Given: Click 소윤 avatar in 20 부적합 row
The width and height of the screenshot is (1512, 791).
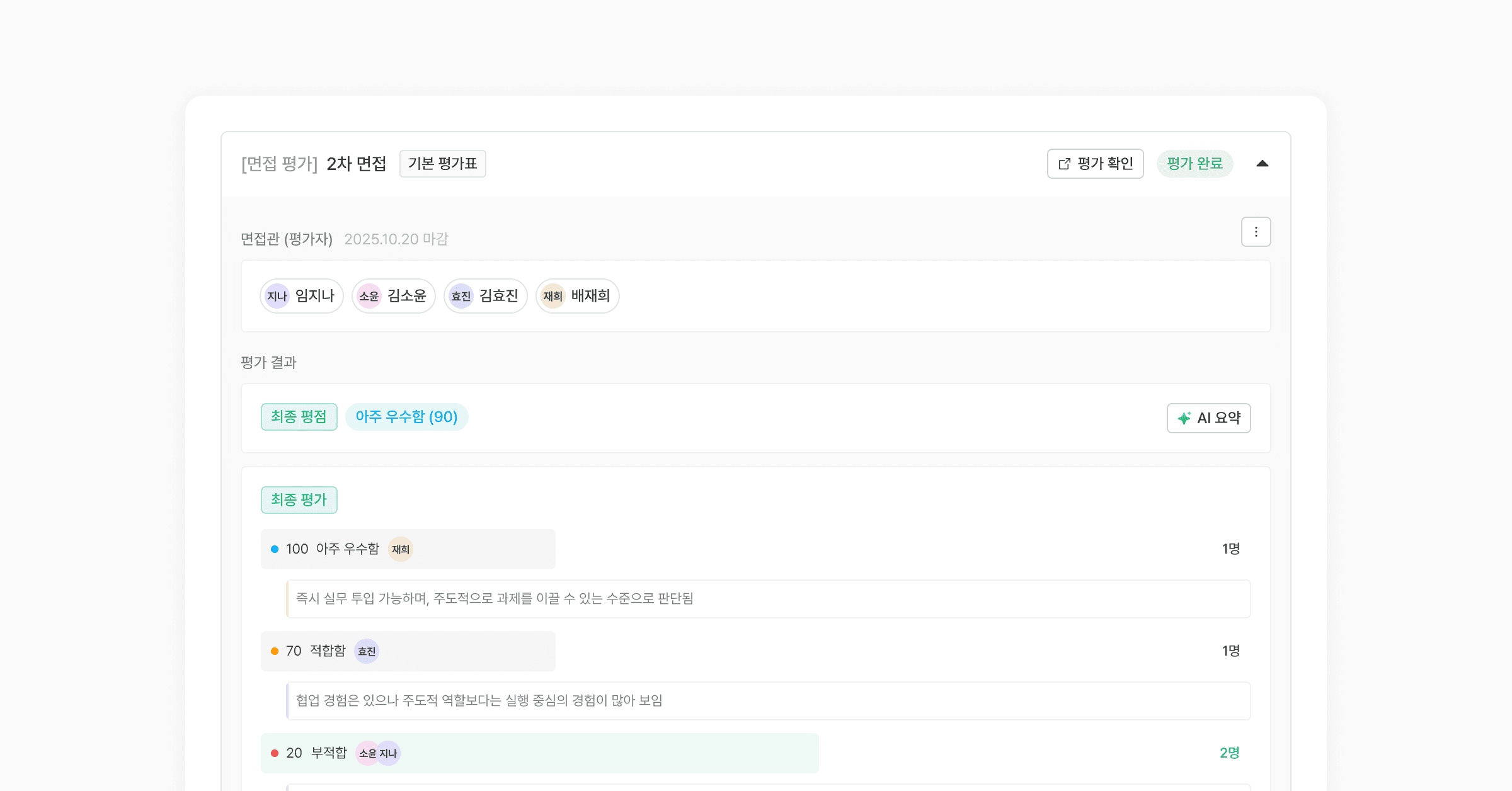Looking at the screenshot, I should coord(366,753).
